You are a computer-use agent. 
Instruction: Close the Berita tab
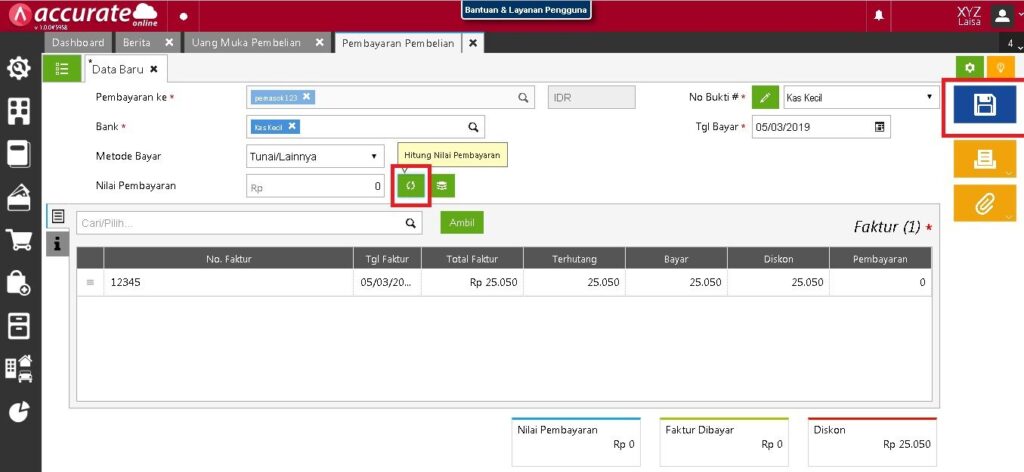click(169, 43)
